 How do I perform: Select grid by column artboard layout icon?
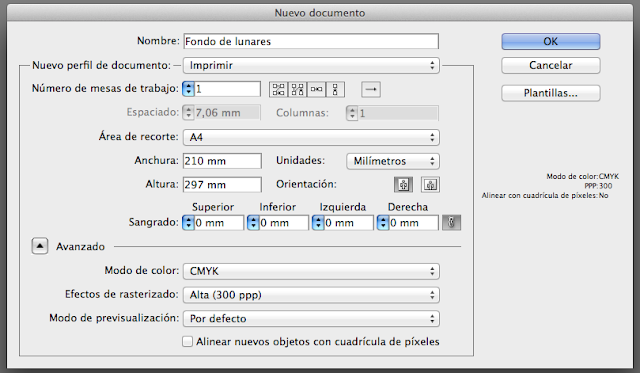coord(298,89)
